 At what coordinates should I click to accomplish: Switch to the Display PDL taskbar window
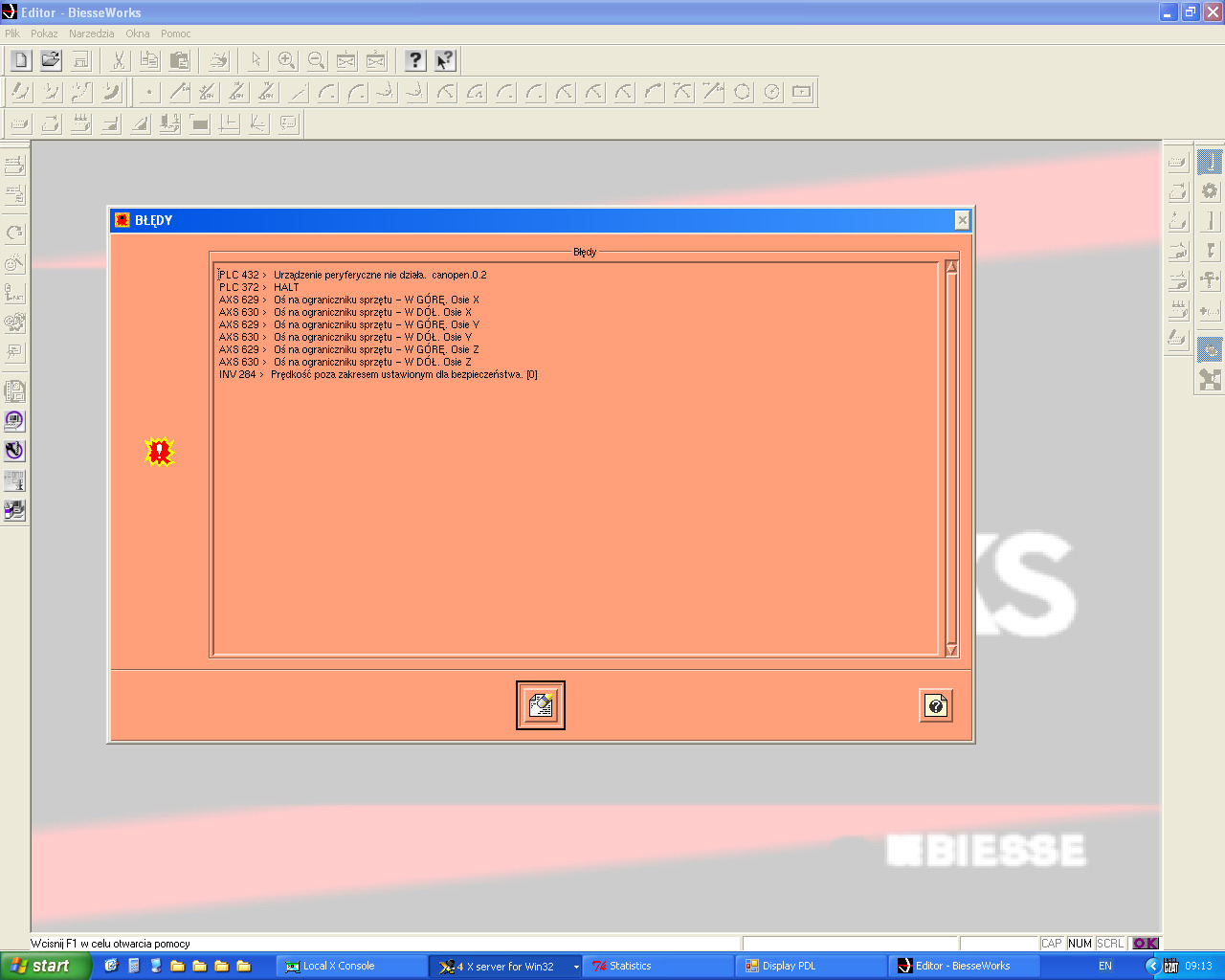click(812, 967)
